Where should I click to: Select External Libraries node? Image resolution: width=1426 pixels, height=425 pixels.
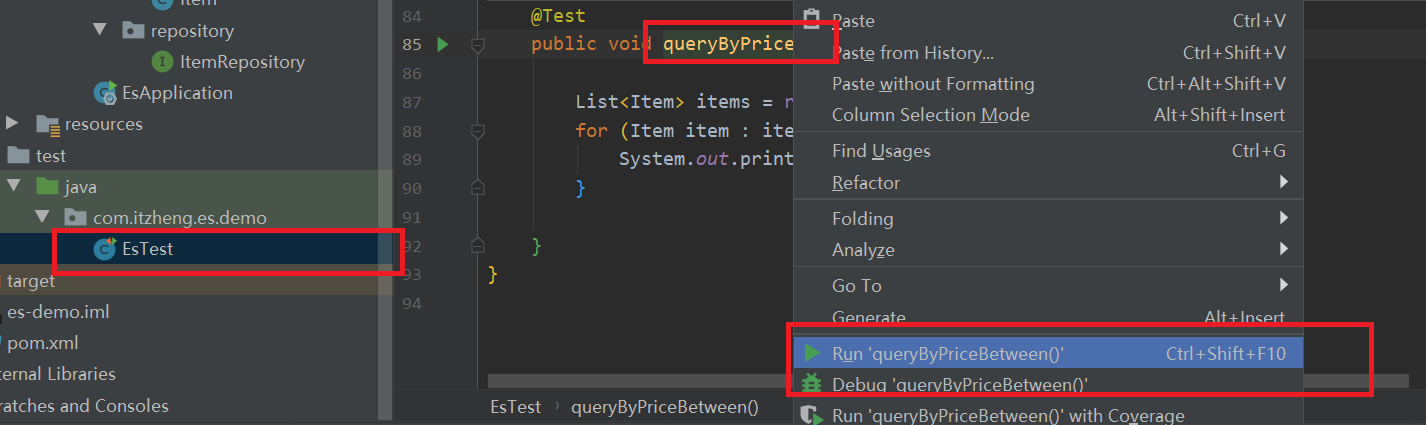pyautogui.click(x=58, y=374)
